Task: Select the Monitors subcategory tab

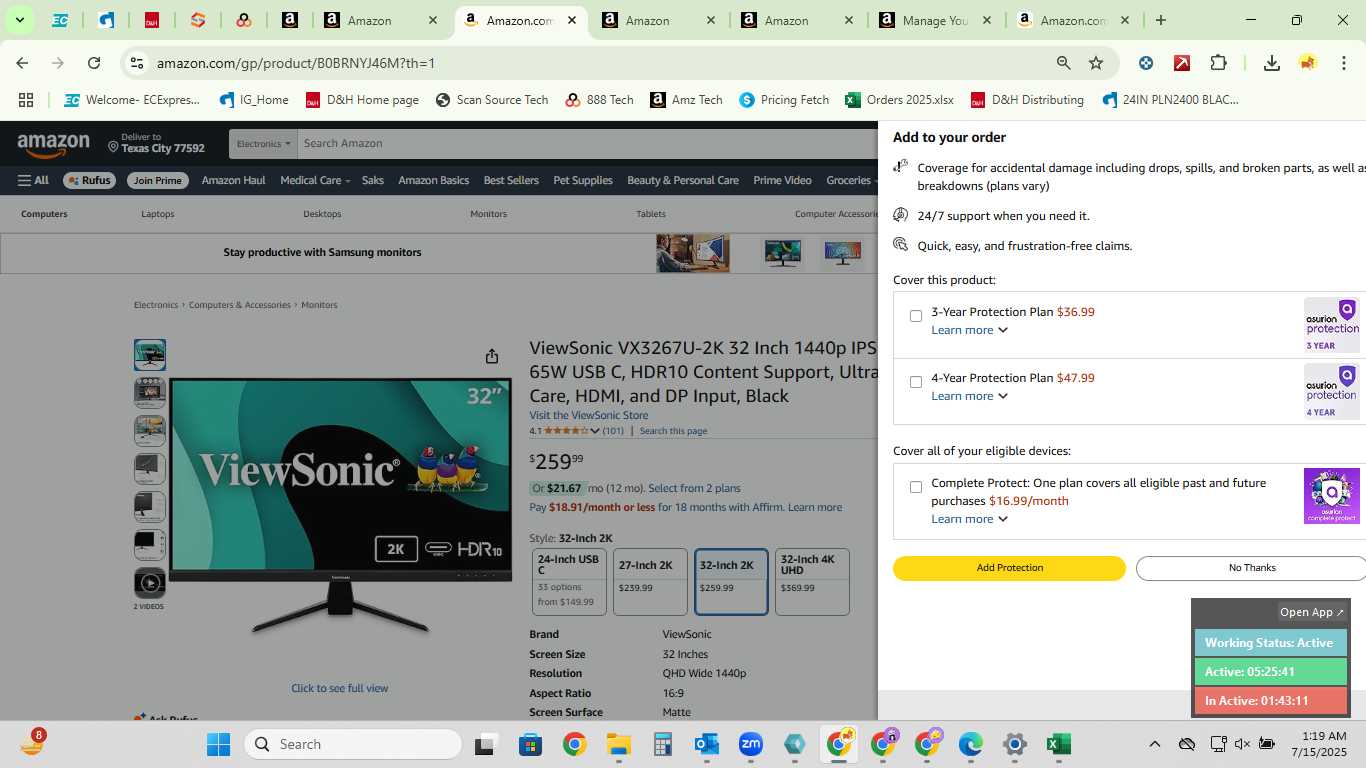Action: click(488, 214)
